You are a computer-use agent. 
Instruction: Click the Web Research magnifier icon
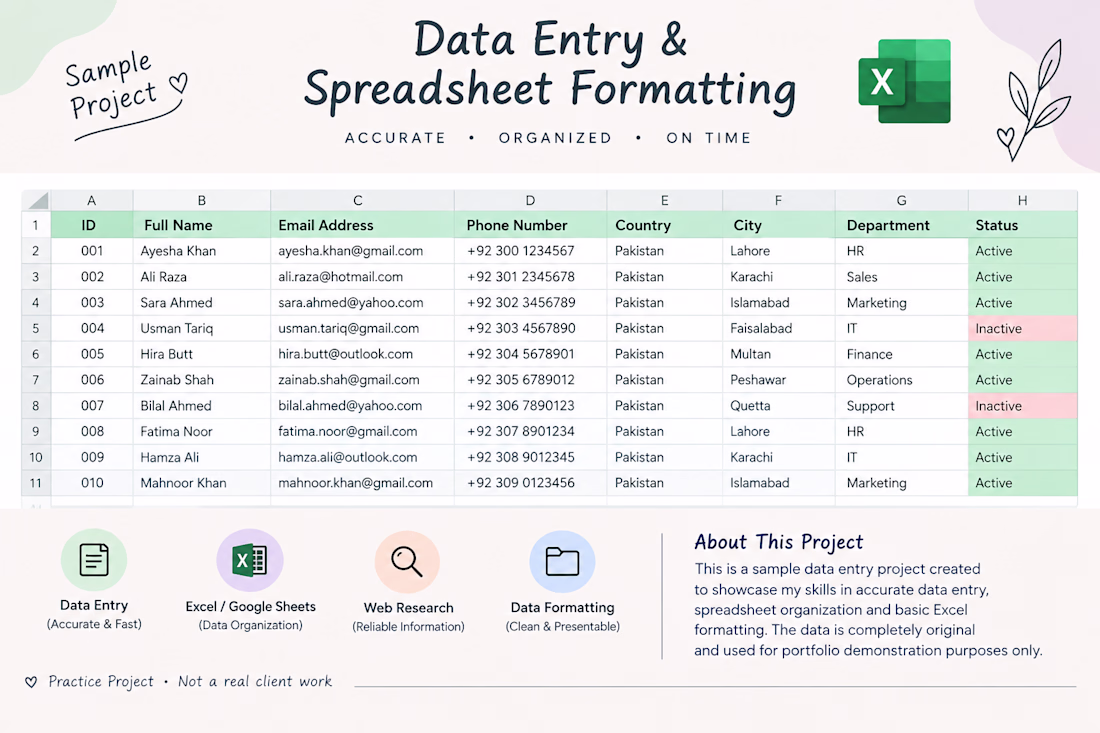pyautogui.click(x=407, y=562)
